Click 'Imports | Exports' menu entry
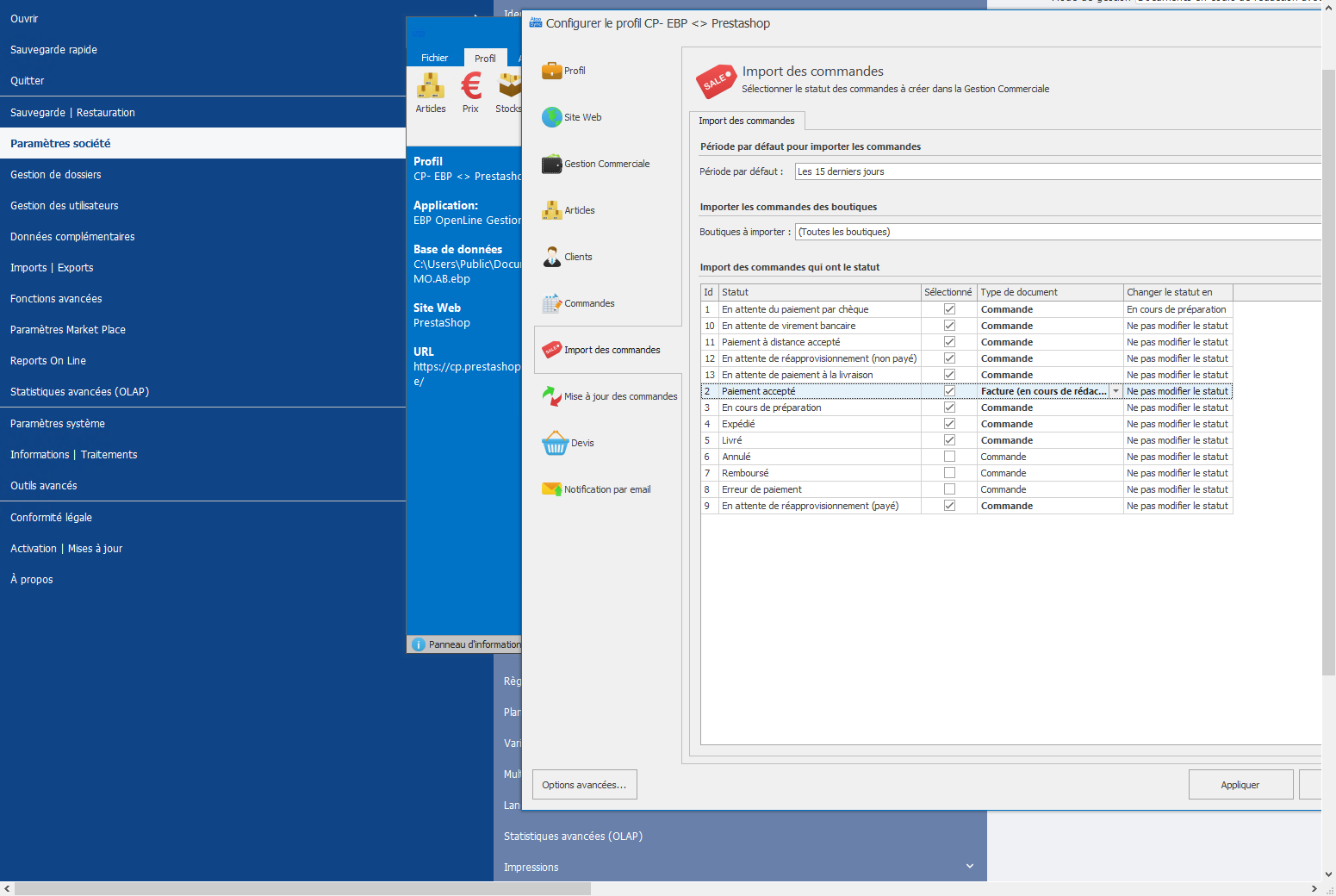This screenshot has height=896, width=1336. (x=203, y=267)
